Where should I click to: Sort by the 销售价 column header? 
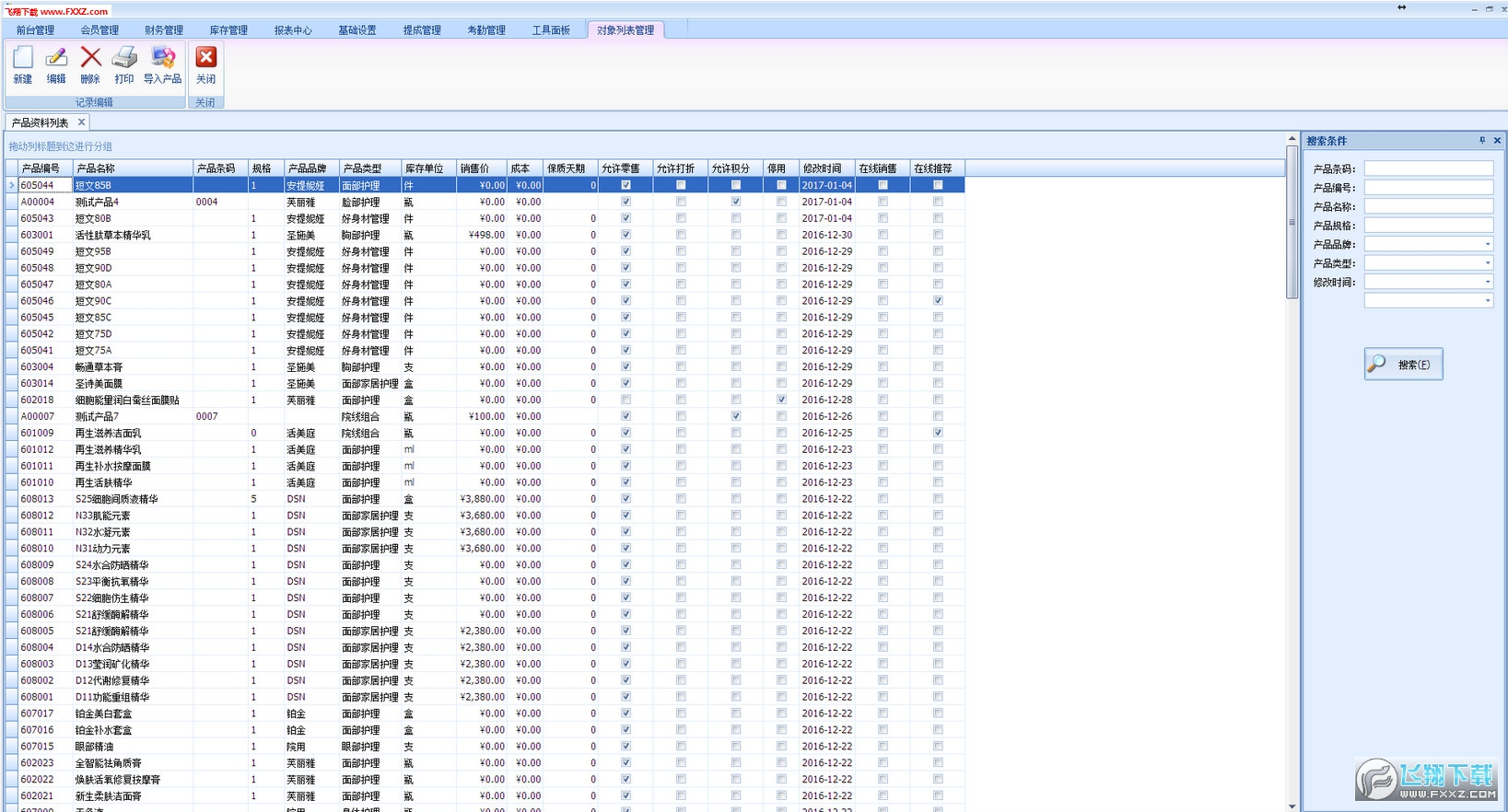(x=482, y=168)
